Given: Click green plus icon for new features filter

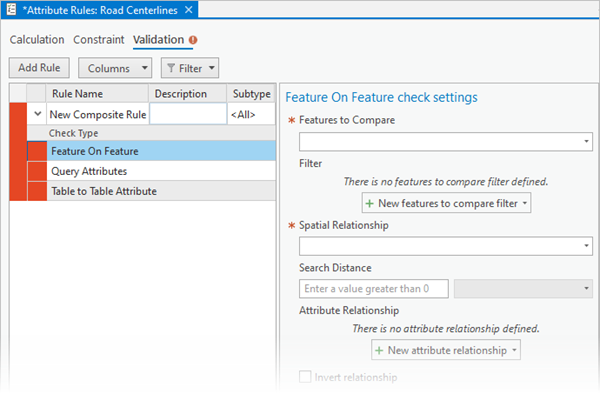Looking at the screenshot, I should coord(369,204).
